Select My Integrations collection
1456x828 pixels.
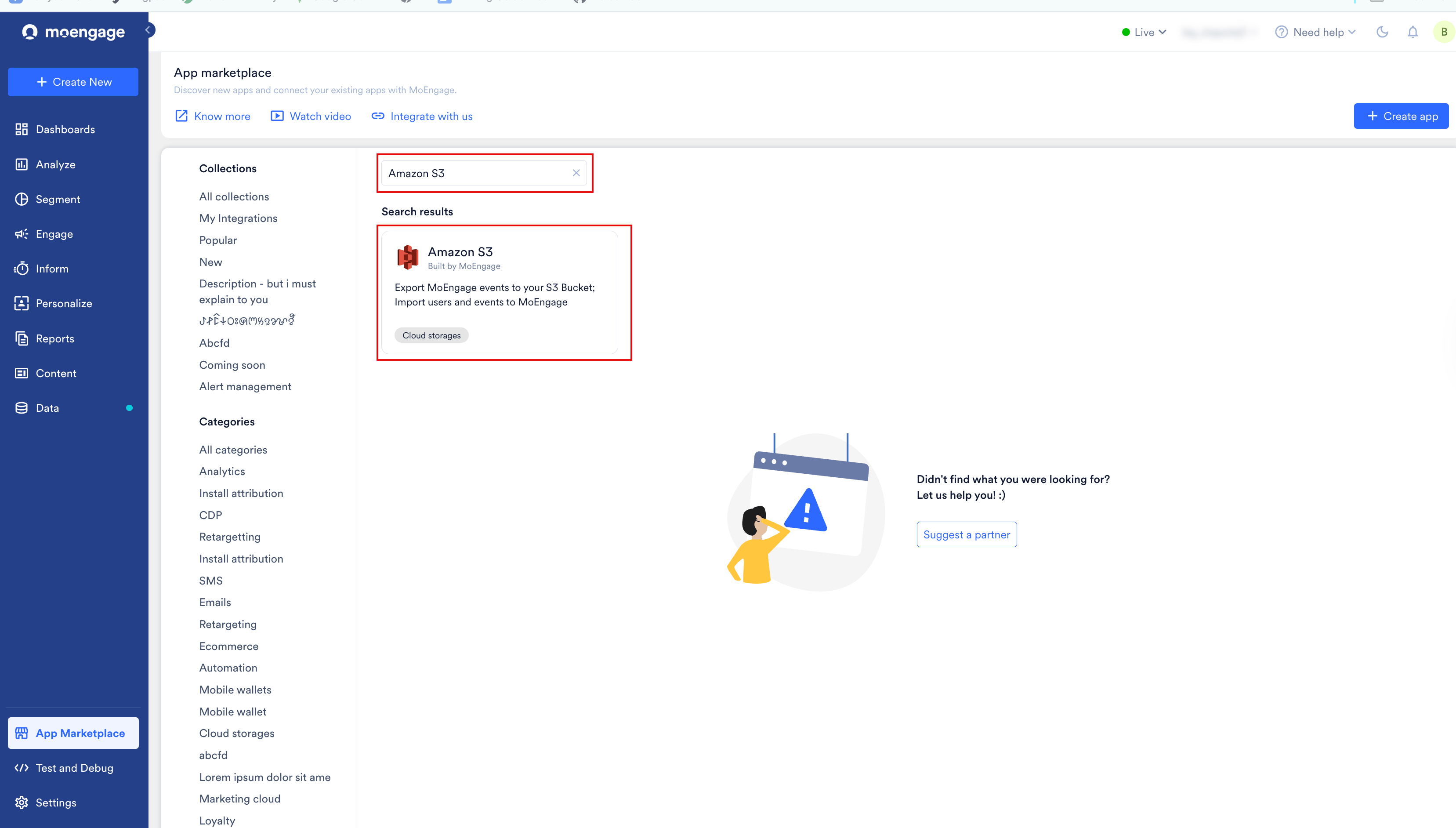(238, 218)
